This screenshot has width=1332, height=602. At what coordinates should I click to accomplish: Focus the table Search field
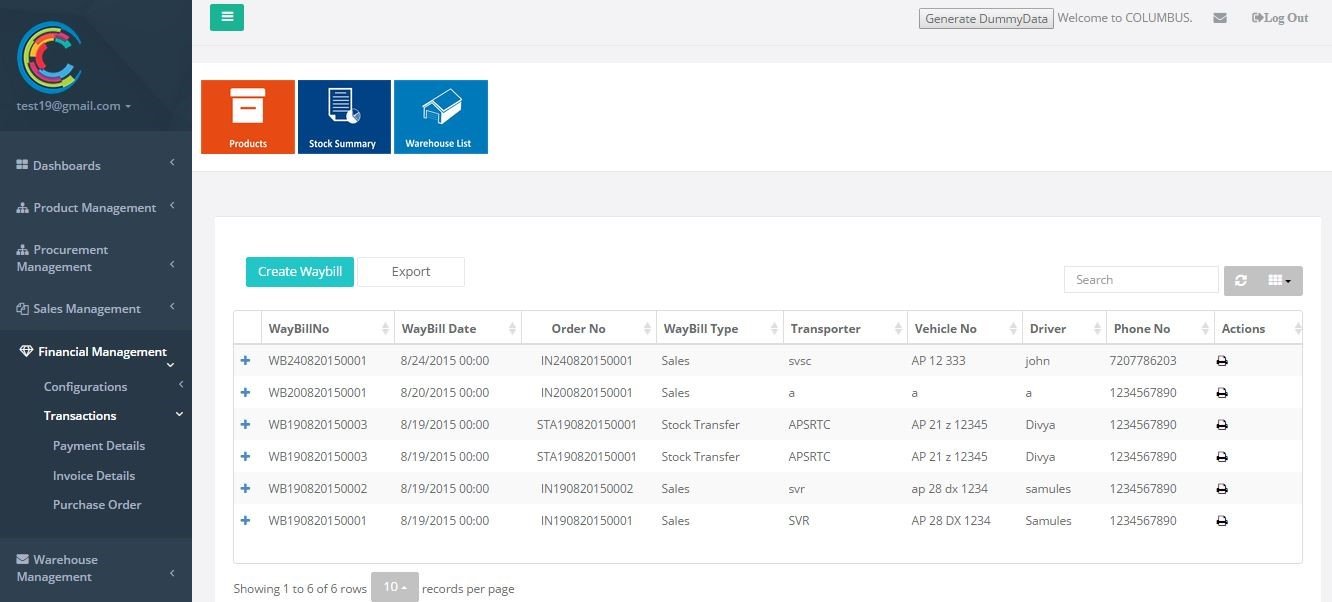pyautogui.click(x=1141, y=280)
